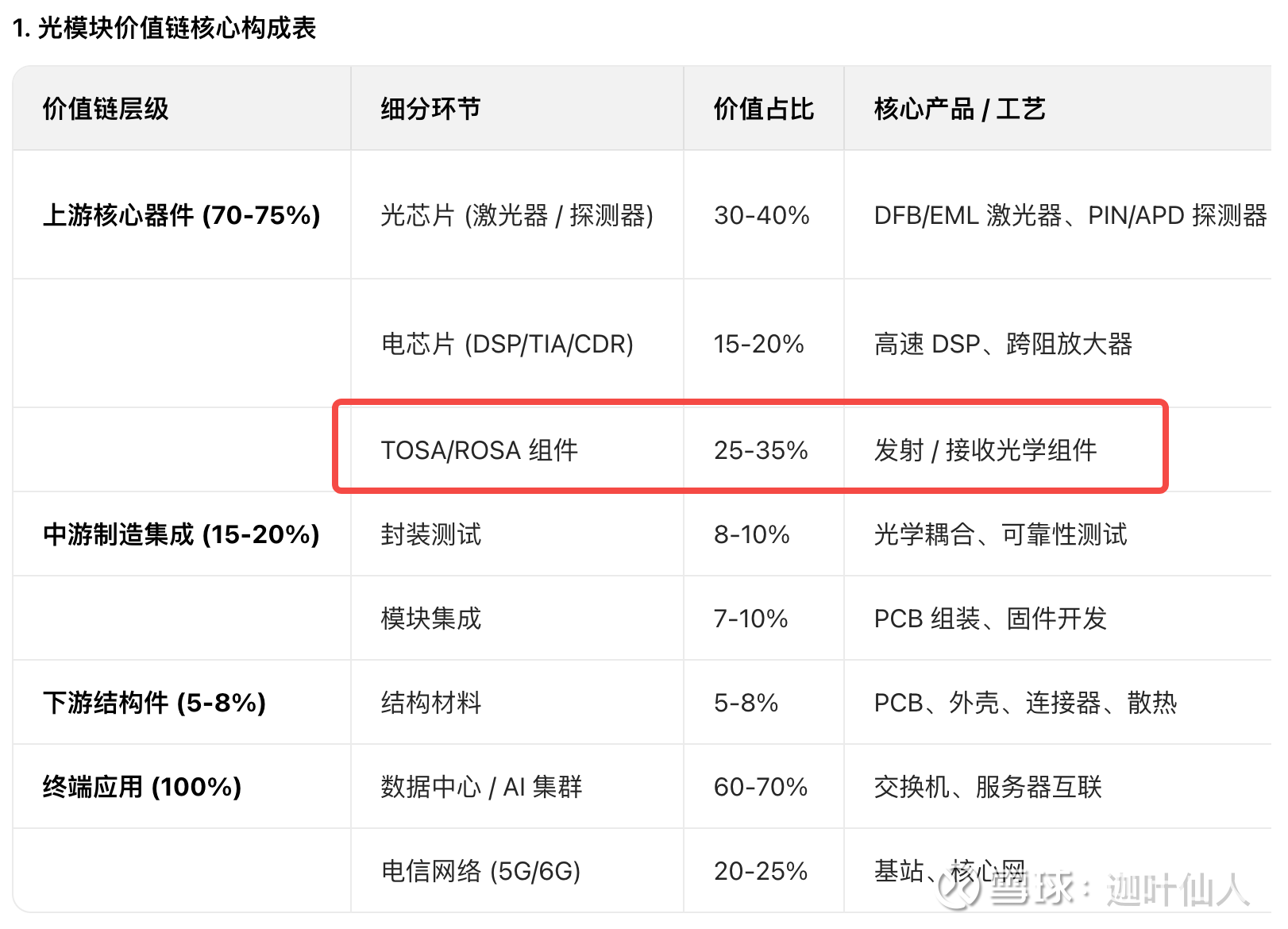The height and width of the screenshot is (929, 1288).
Task: Select the 光芯片 (激光器 / 探测器) cell
Action: pos(517,215)
